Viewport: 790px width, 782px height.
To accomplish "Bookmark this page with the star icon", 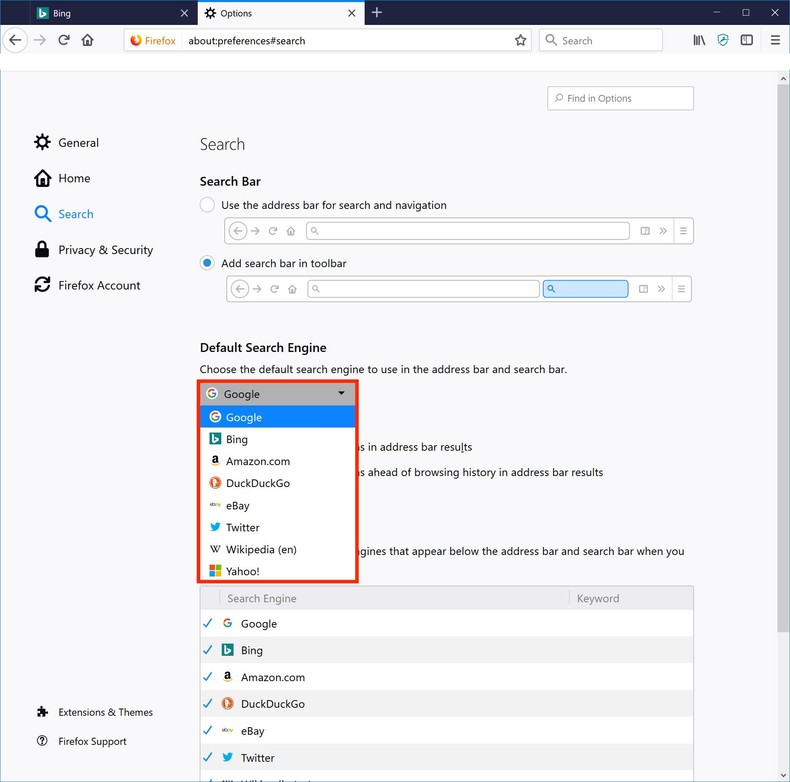I will click(x=520, y=41).
